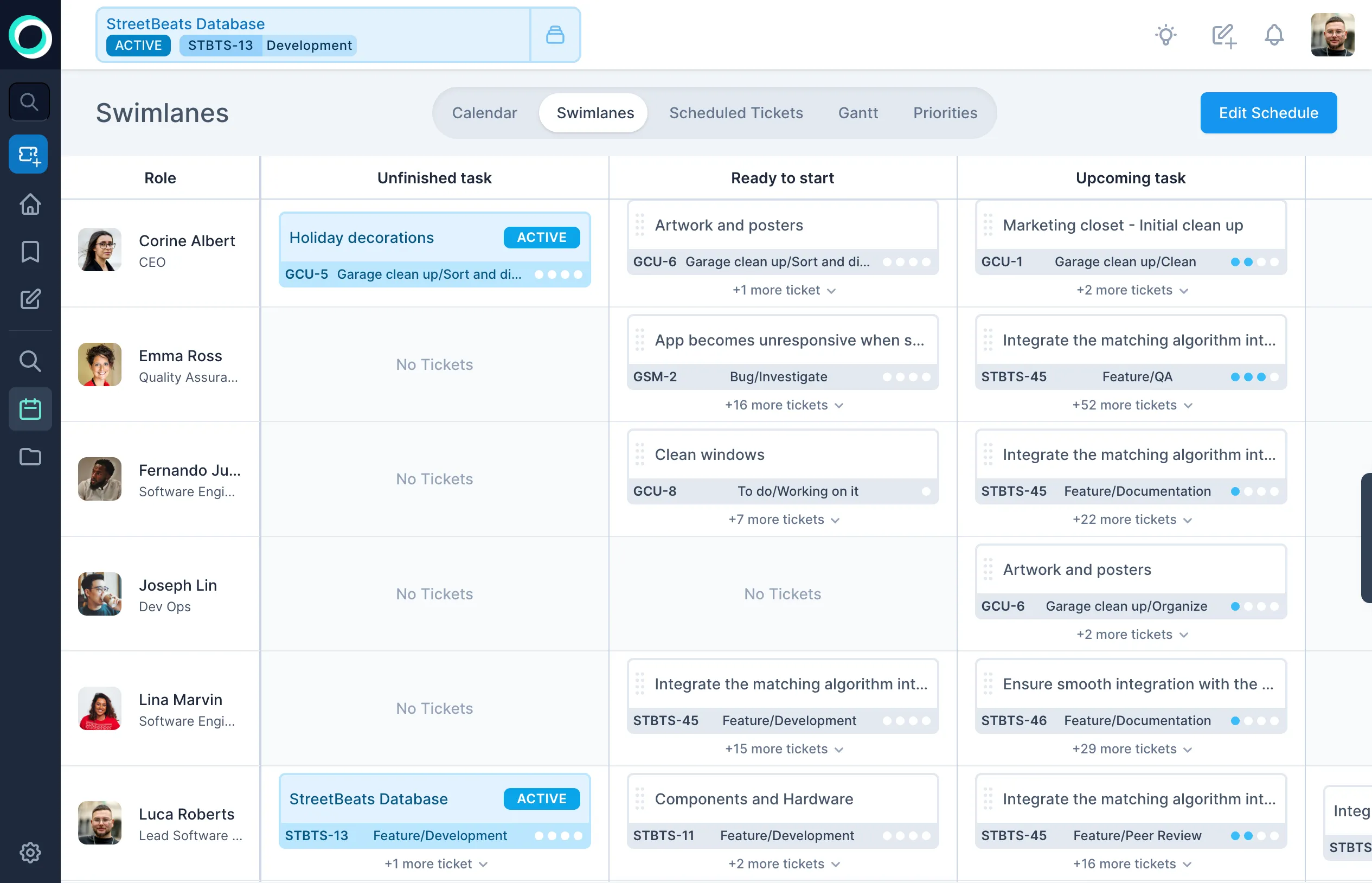The width and height of the screenshot is (1372, 883).
Task: Click the folder icon in sidebar
Action: [30, 457]
